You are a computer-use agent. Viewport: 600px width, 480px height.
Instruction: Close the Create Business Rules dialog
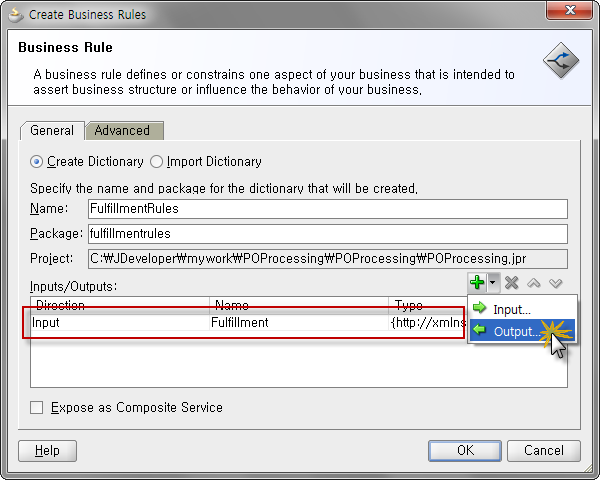(x=569, y=10)
